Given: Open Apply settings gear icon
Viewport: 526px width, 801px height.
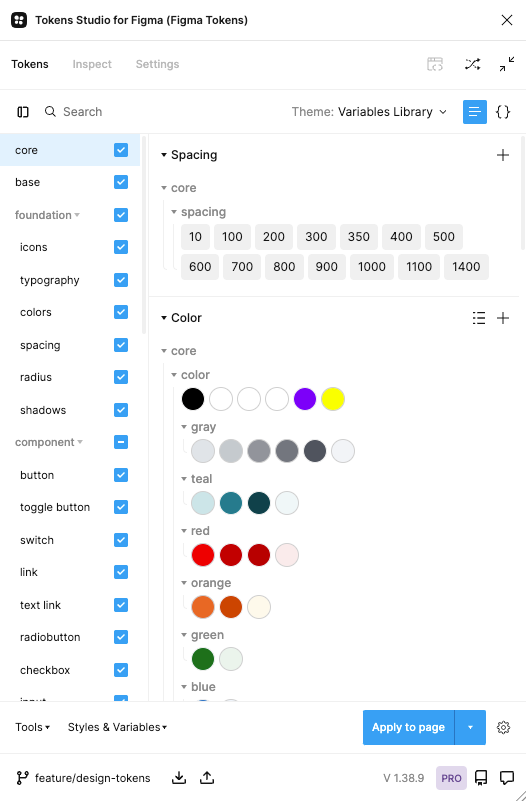Looking at the screenshot, I should [x=504, y=727].
